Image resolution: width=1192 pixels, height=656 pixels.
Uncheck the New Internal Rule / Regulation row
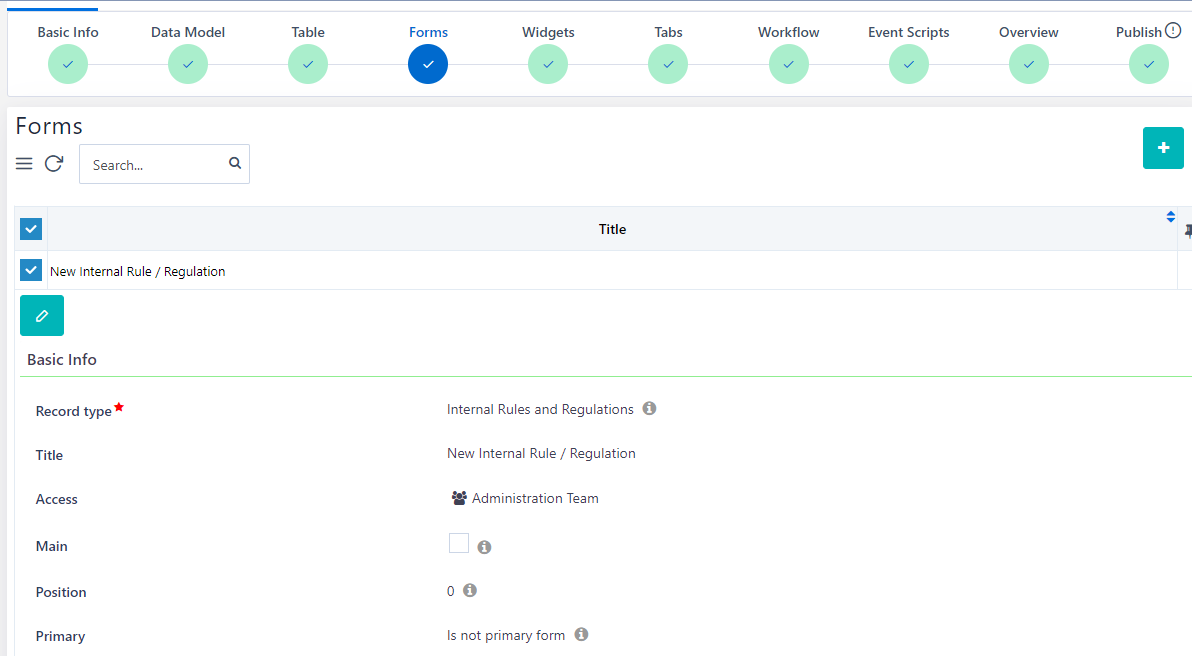[x=31, y=270]
